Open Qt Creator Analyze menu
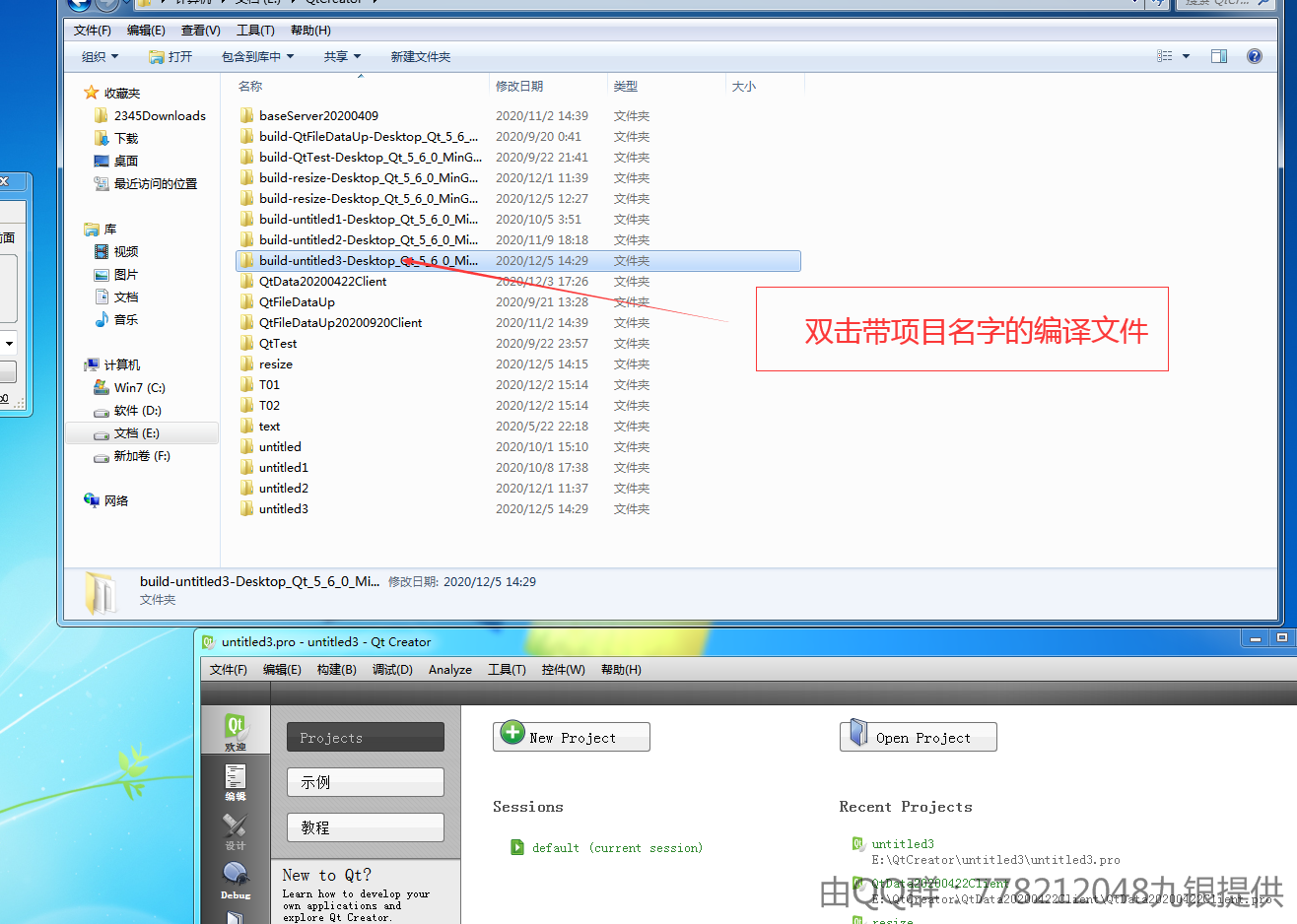This screenshot has height=924, width=1297. (x=450, y=670)
